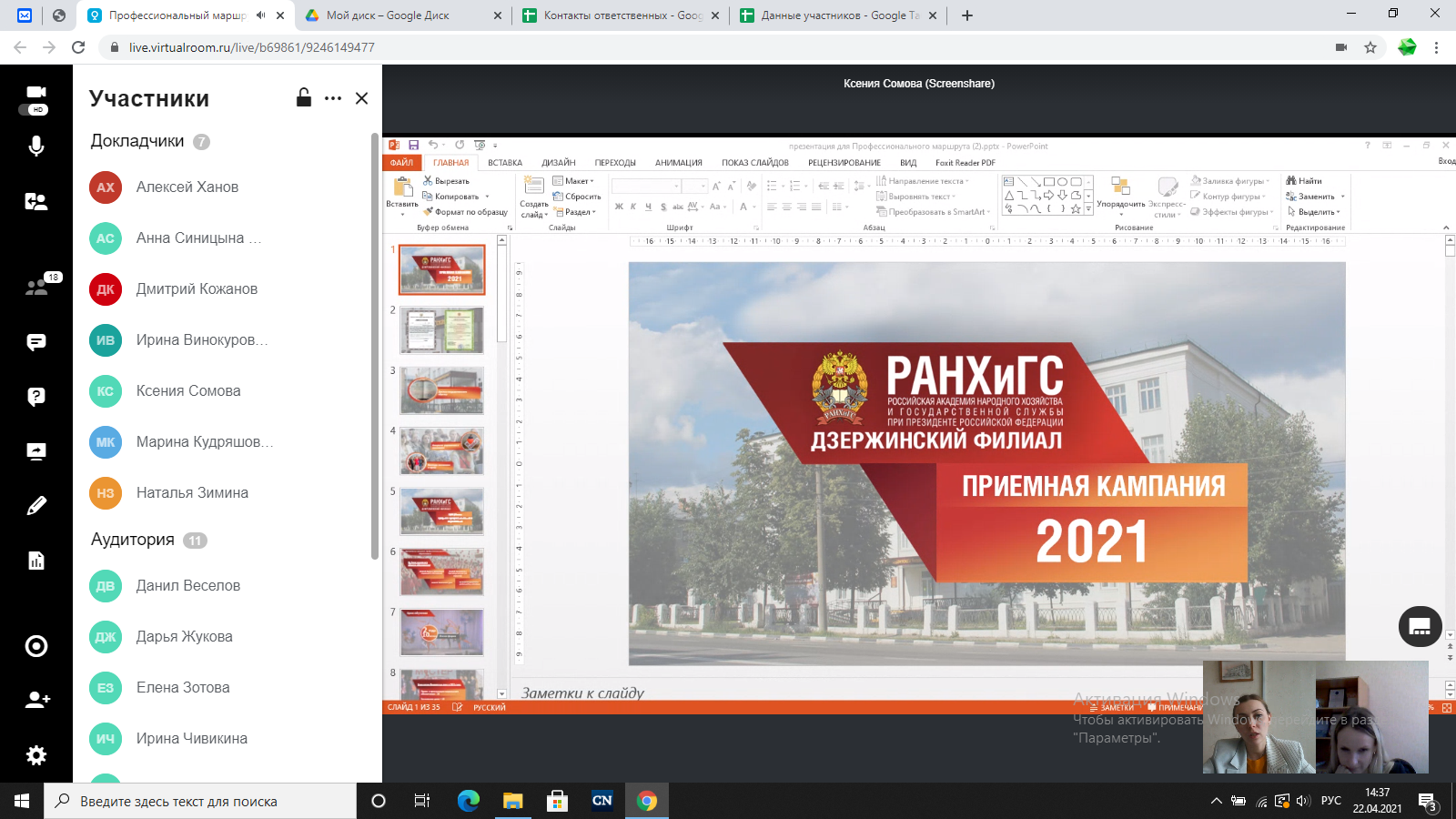
Task: Reload the browser page
Action: 78,47
